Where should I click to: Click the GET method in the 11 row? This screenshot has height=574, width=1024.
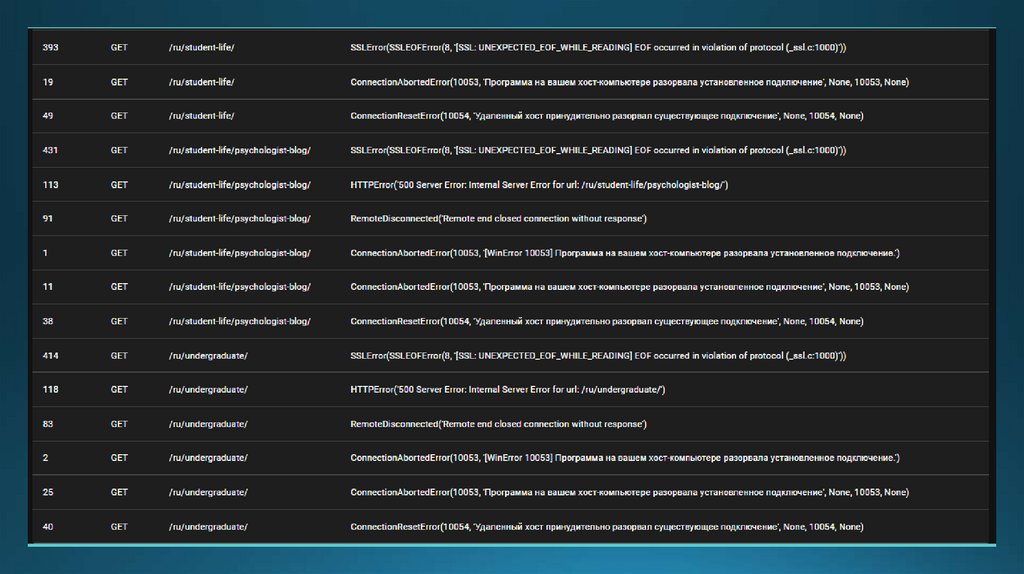pos(119,287)
